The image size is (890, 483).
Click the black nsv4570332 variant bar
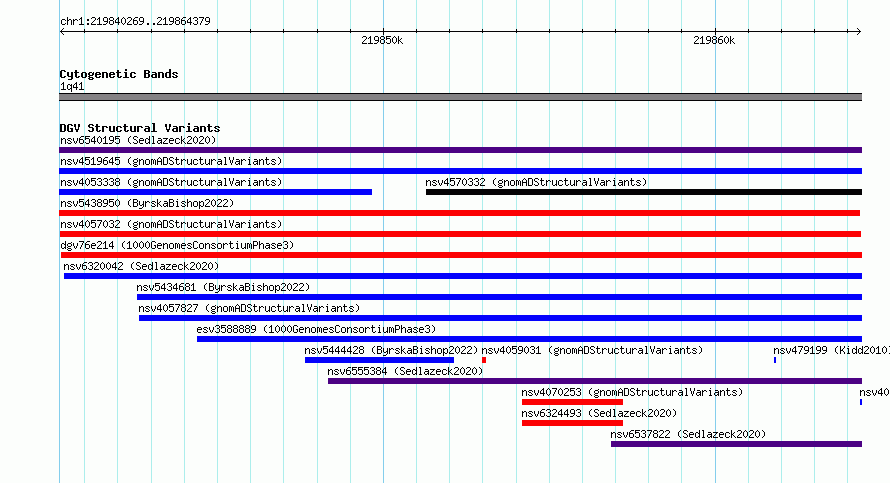tap(644, 192)
